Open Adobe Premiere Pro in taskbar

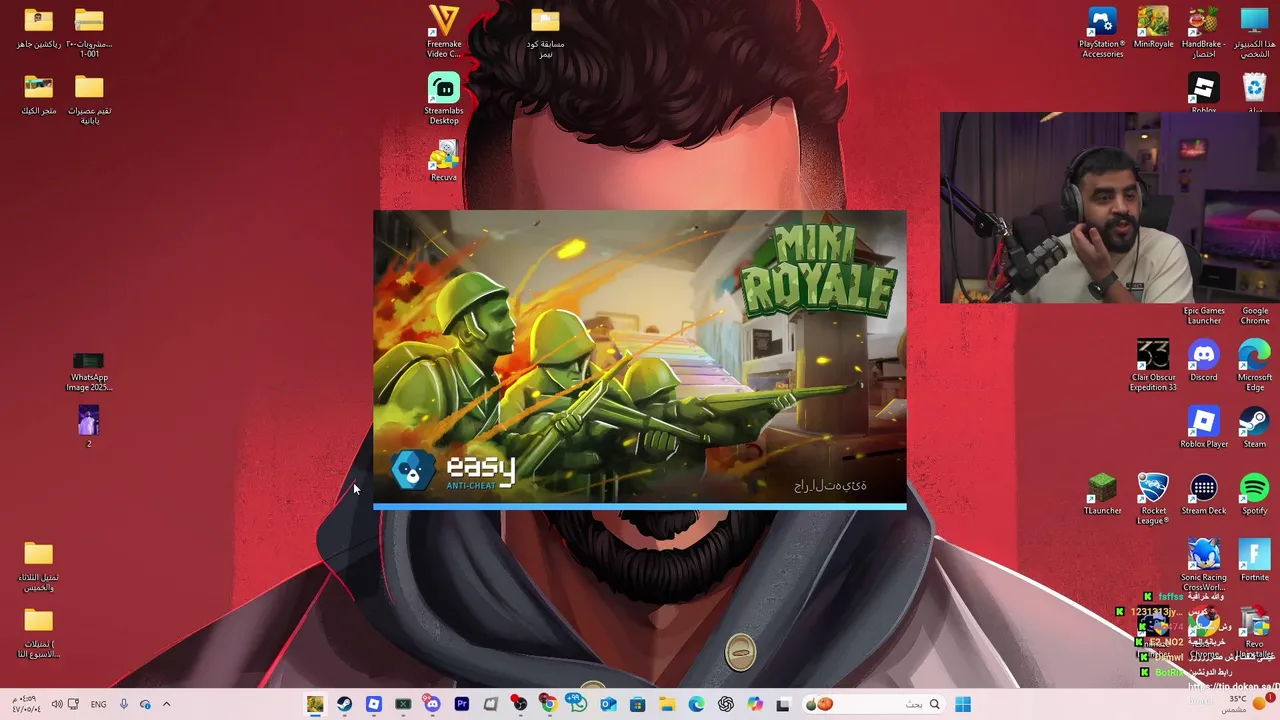[461, 704]
